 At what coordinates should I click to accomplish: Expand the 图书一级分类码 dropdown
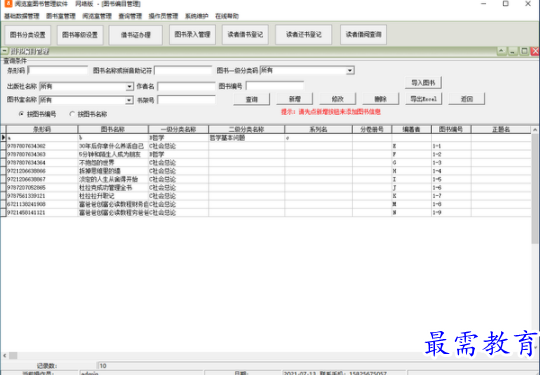point(350,71)
